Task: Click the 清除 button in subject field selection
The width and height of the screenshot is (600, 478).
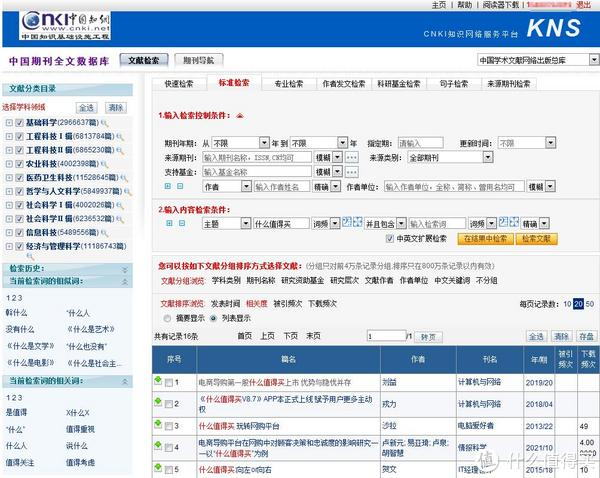Action: click(116, 108)
